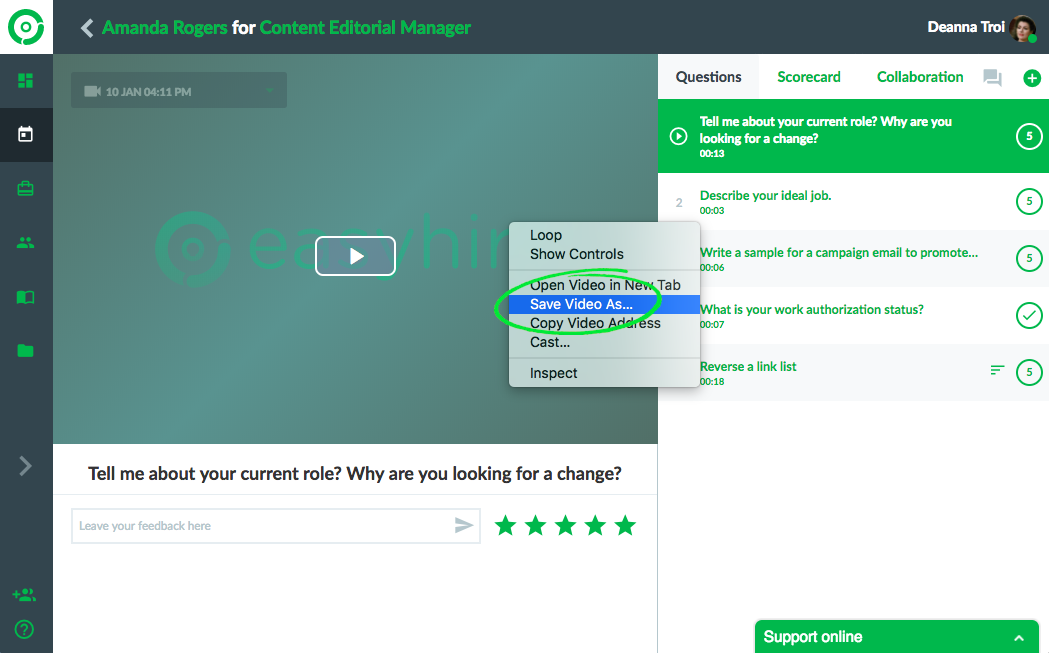1049x653 pixels.
Task: Choose Copy Video Address entry
Action: tap(604, 323)
